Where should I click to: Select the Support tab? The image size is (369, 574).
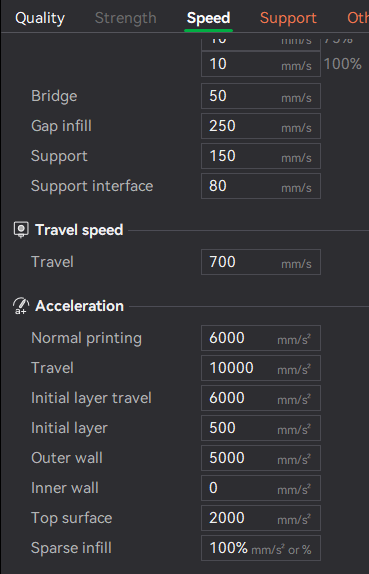(288, 18)
